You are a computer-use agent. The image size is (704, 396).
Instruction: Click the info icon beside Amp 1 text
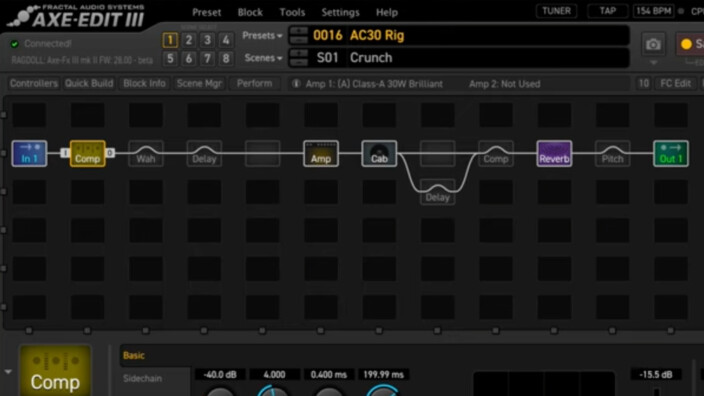[296, 84]
